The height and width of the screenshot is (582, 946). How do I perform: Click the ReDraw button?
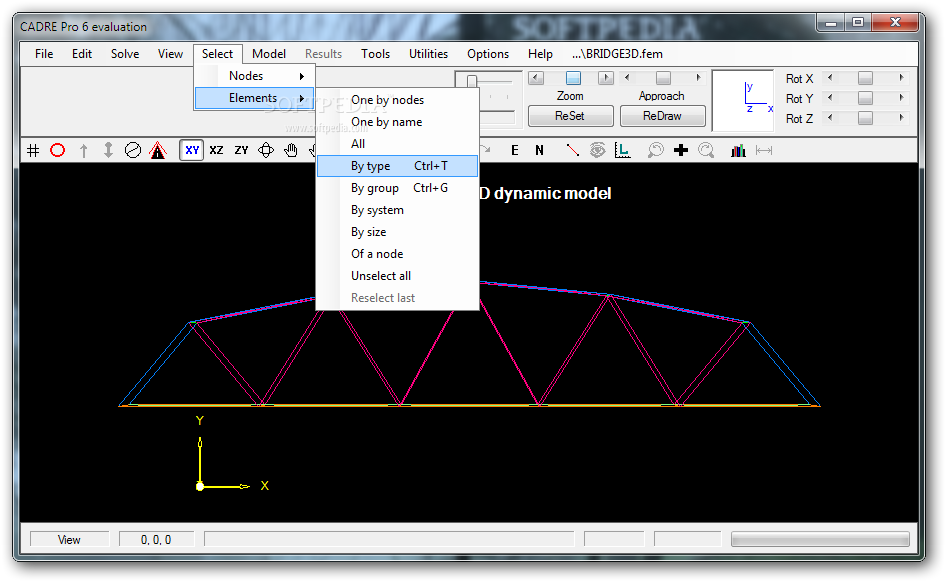[x=662, y=116]
